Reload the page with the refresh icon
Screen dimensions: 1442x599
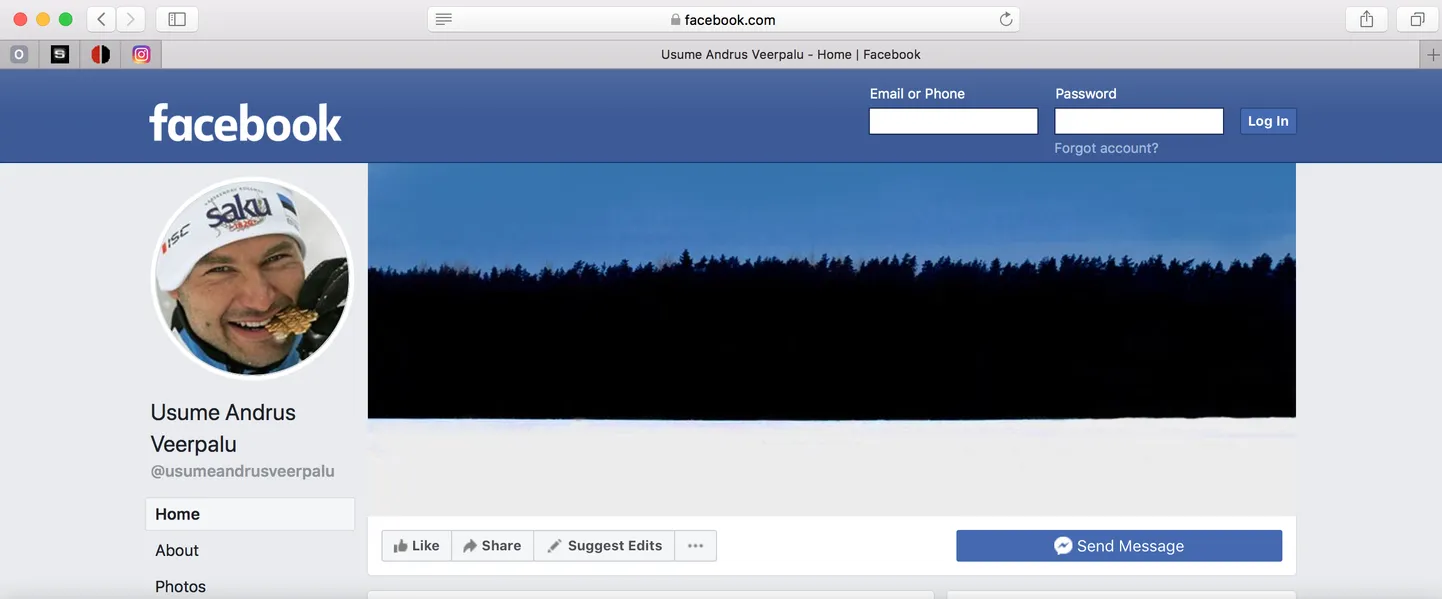click(1006, 19)
